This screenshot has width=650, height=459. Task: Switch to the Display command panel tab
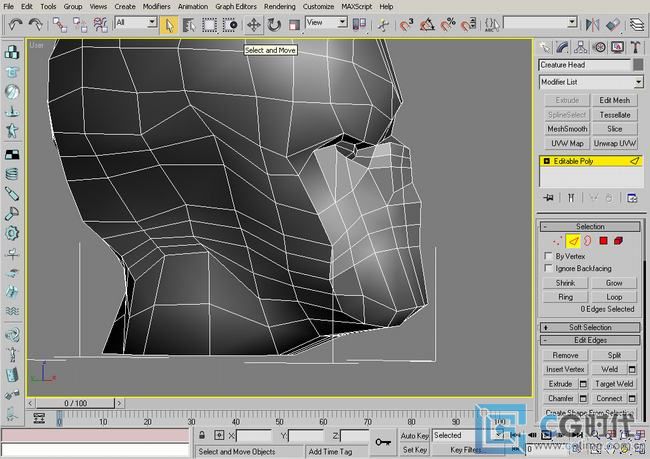[x=618, y=47]
